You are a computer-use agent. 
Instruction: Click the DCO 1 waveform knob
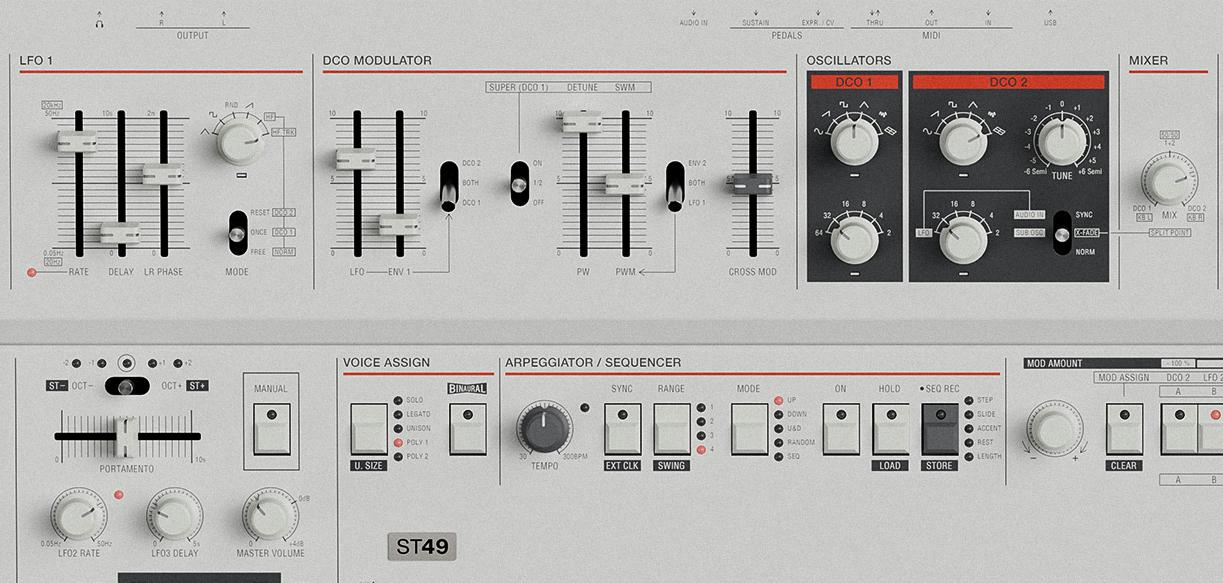point(854,142)
